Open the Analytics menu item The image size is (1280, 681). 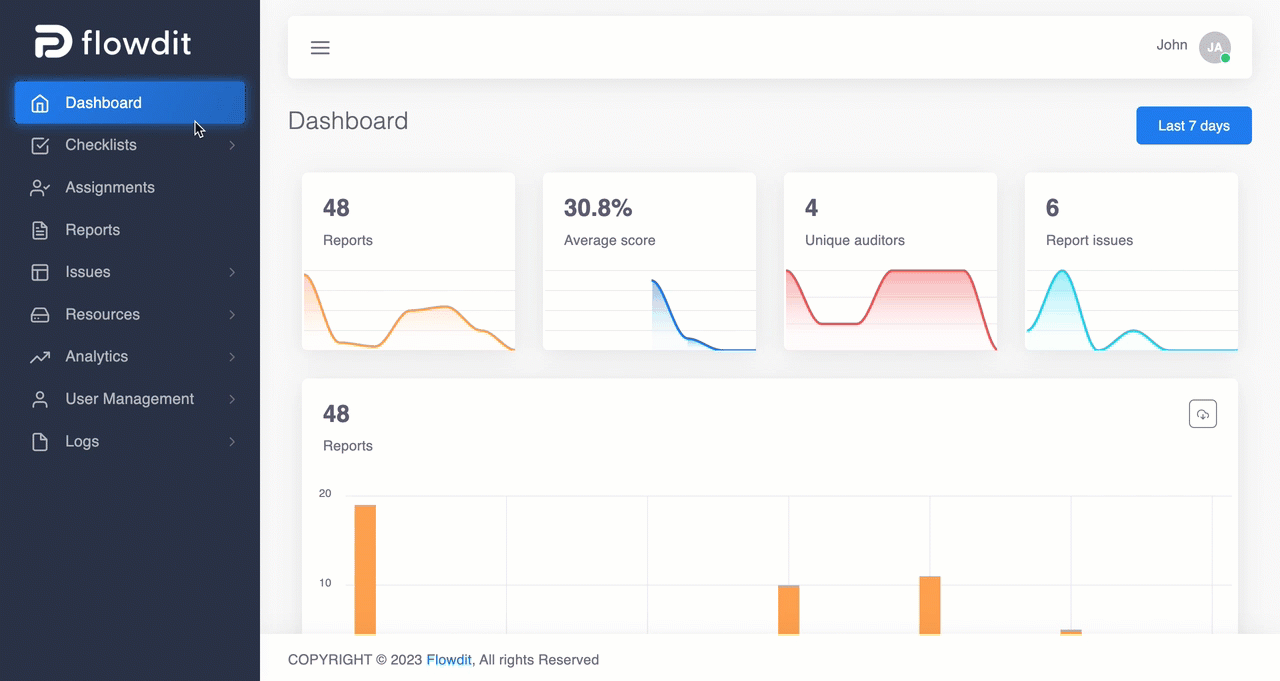(130, 357)
